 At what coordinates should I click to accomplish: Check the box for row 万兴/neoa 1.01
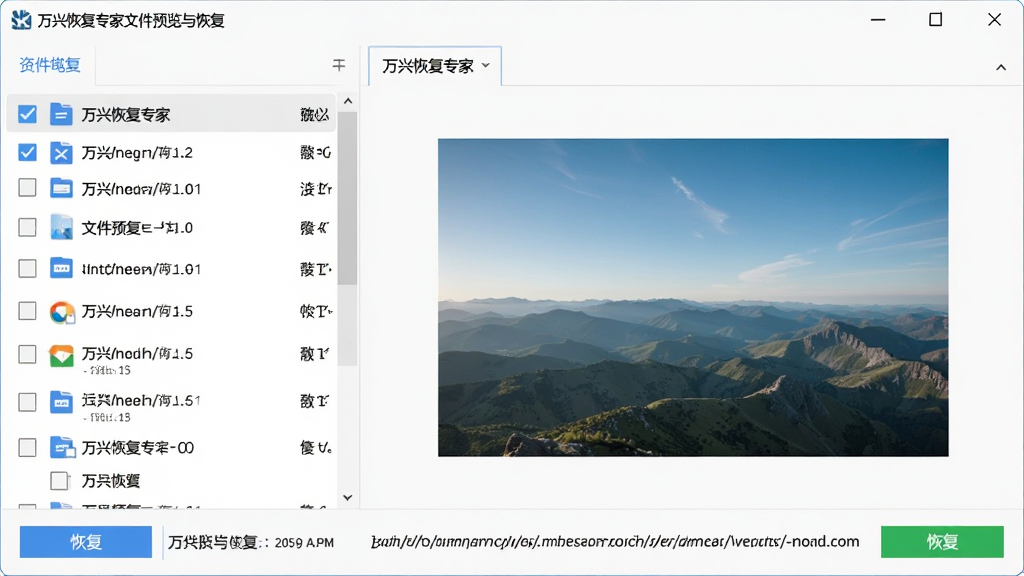point(27,188)
